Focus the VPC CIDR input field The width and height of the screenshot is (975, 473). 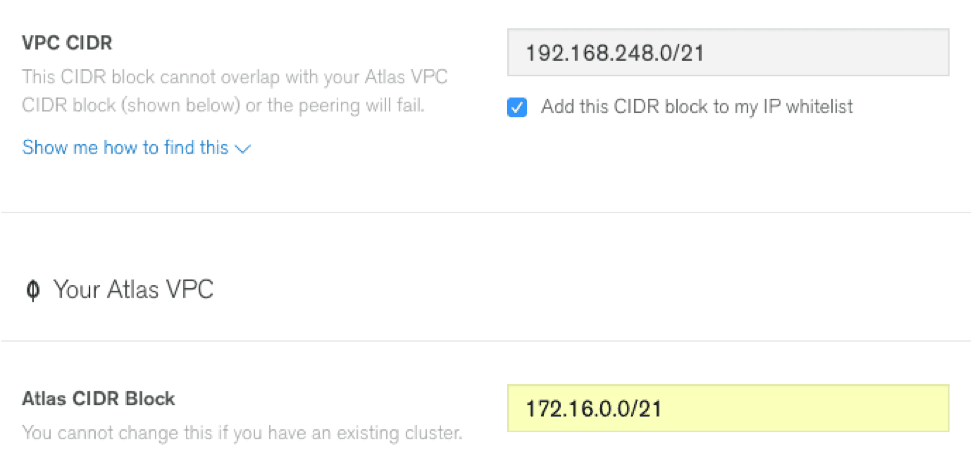[728, 52]
